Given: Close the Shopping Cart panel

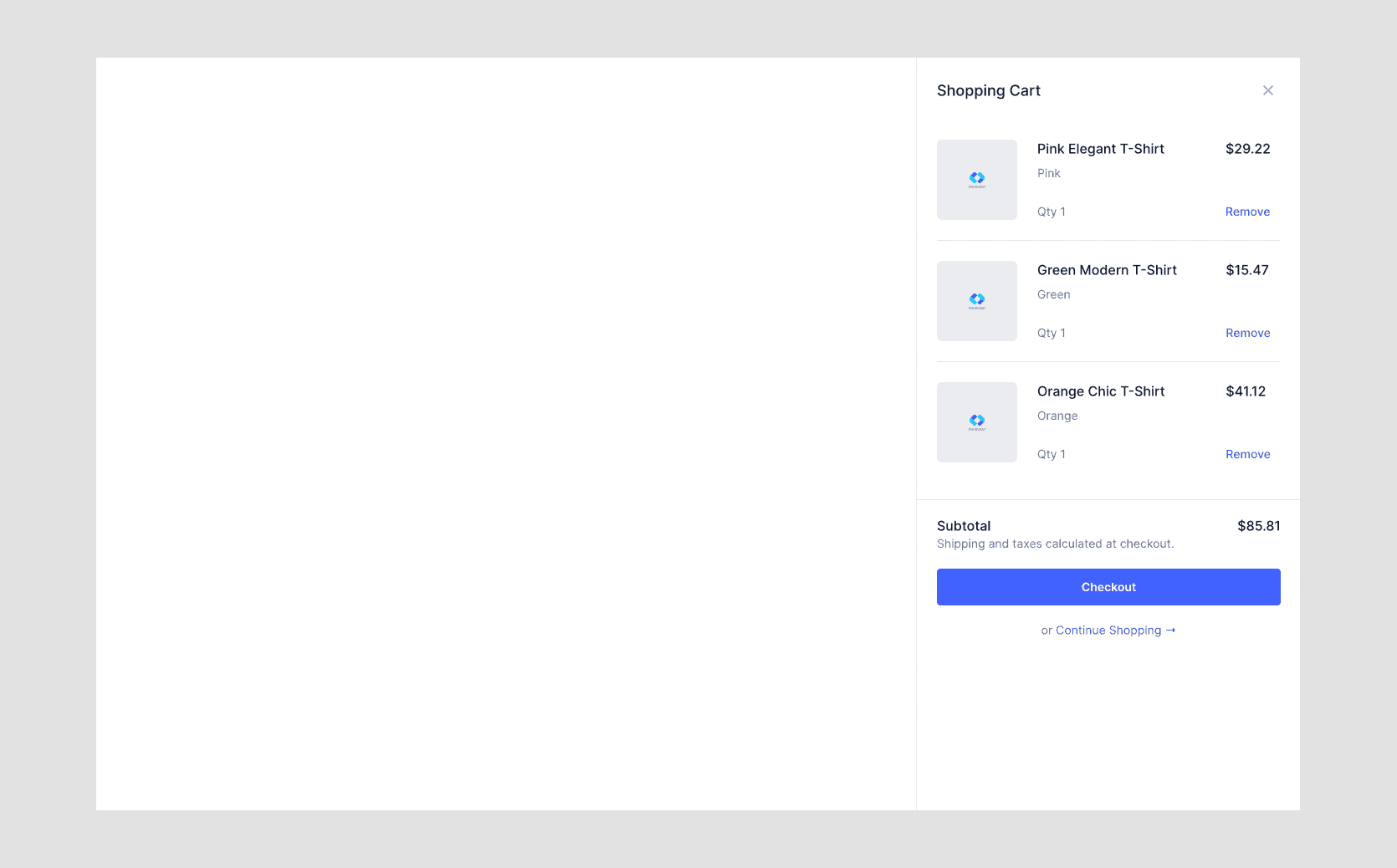Looking at the screenshot, I should 1268,90.
